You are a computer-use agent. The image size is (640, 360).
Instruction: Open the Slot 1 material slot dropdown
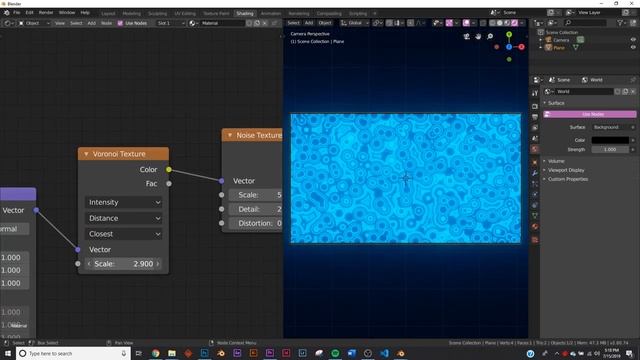pyautogui.click(x=171, y=23)
